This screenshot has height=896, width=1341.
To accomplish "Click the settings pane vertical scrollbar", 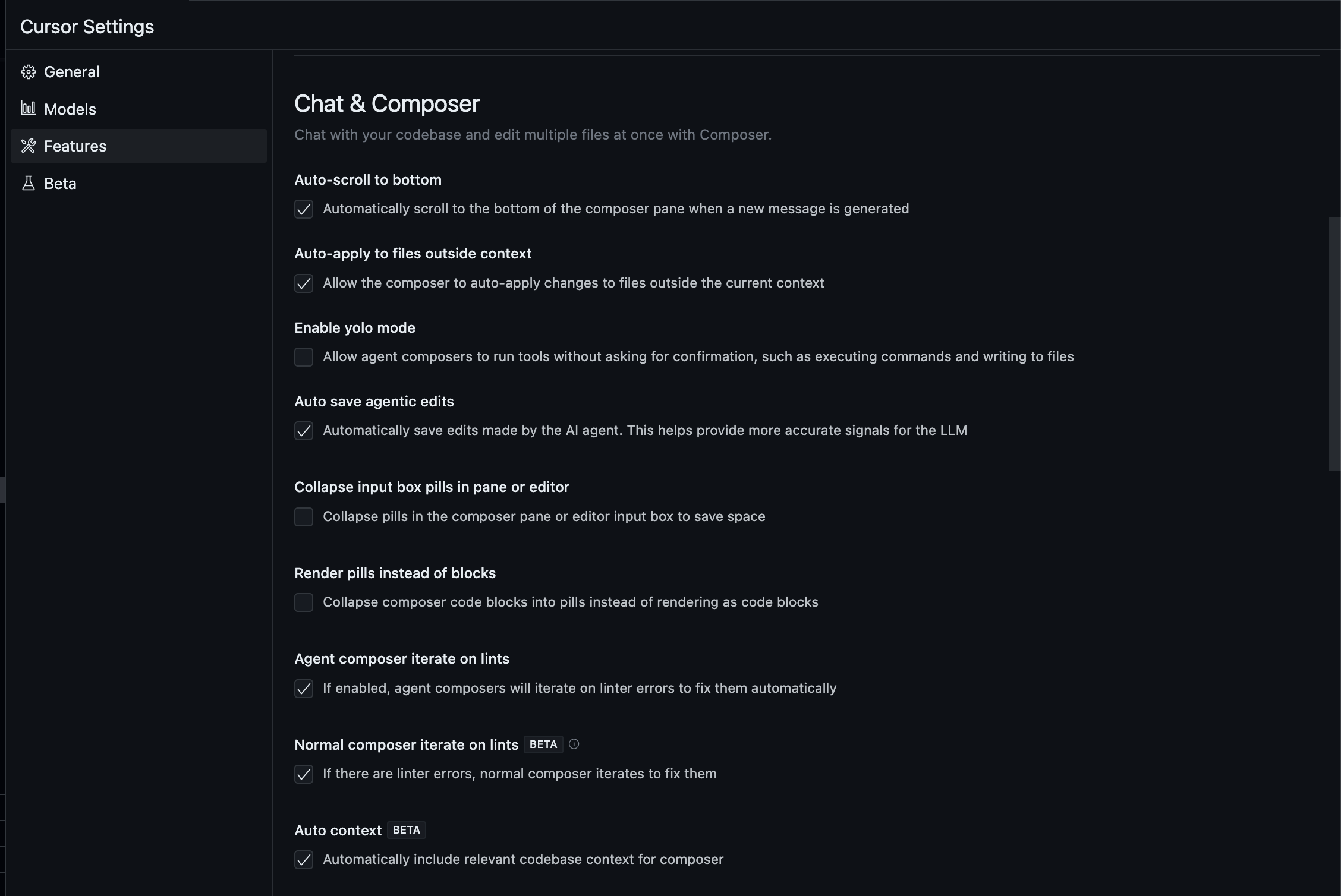I will (x=1334, y=345).
